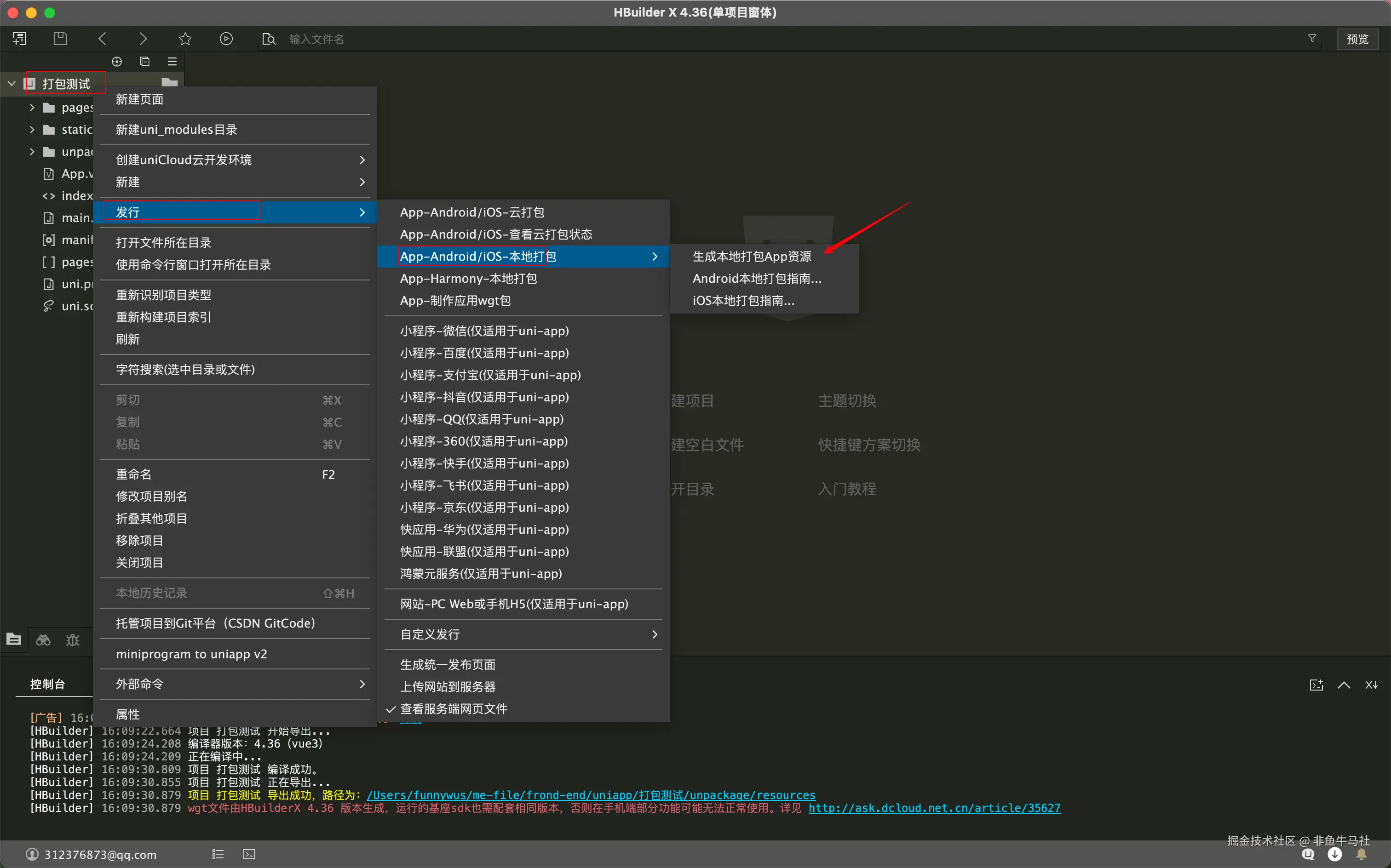Screen dimensions: 1391x868
Task: Click the save file toolbar icon
Action: [x=60, y=39]
